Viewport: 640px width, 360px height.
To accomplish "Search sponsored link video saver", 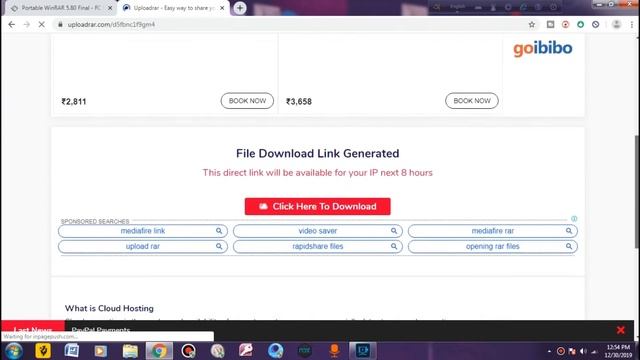I will tap(318, 231).
